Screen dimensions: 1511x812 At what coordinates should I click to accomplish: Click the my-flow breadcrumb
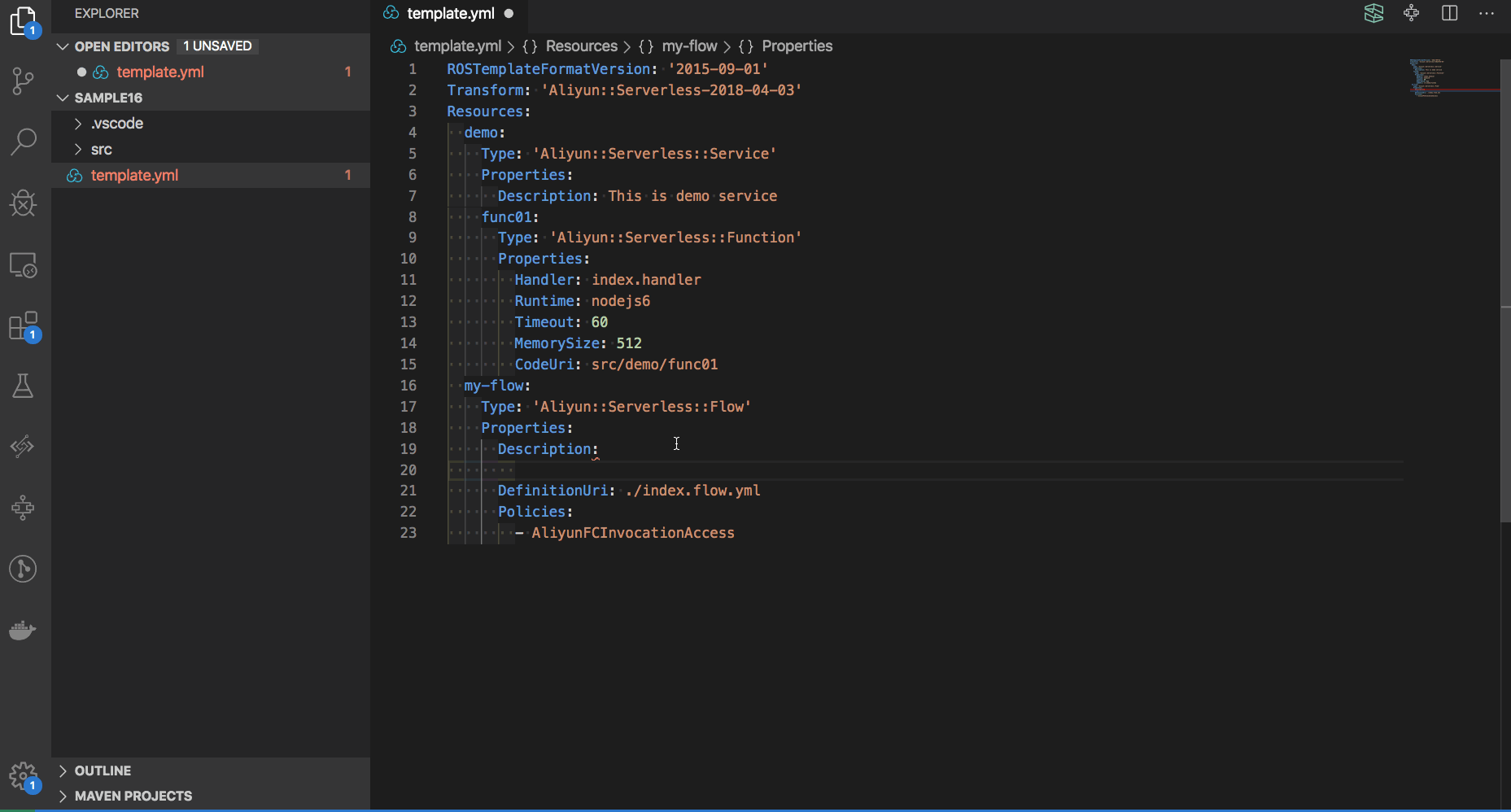(x=690, y=46)
